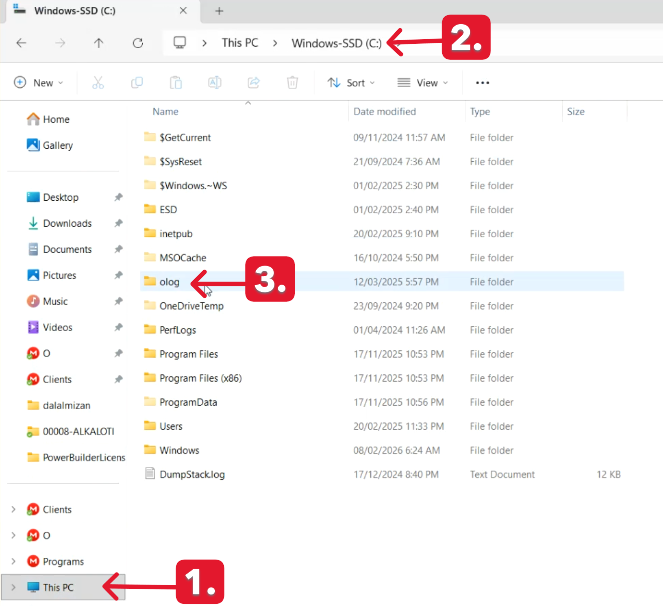Open the Sort options dropdown

[351, 83]
